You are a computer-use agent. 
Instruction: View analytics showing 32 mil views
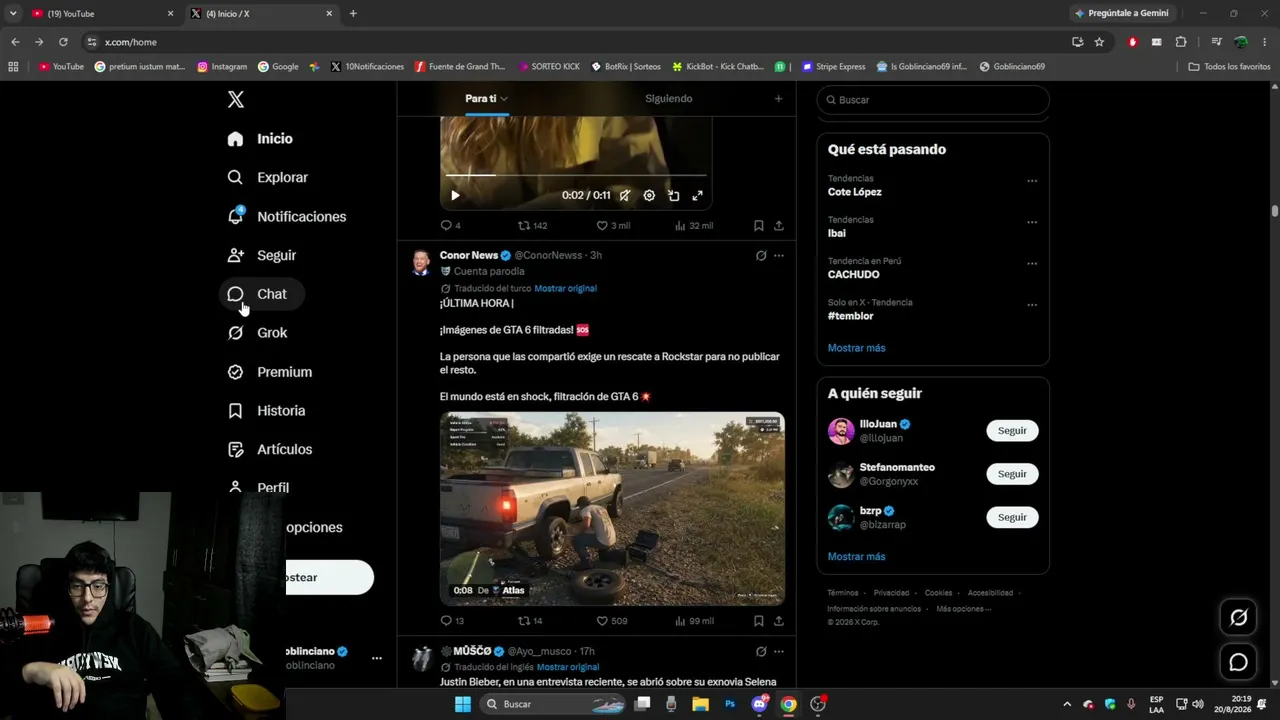[694, 226]
